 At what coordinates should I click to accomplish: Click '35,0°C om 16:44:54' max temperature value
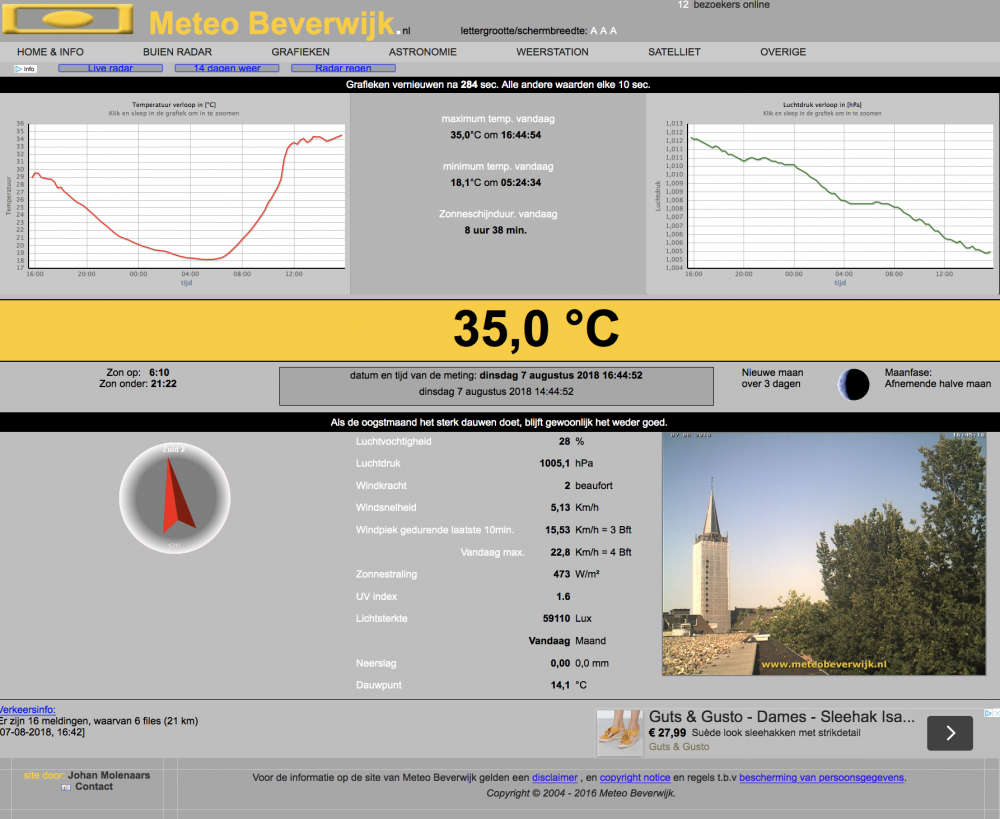[x=496, y=135]
